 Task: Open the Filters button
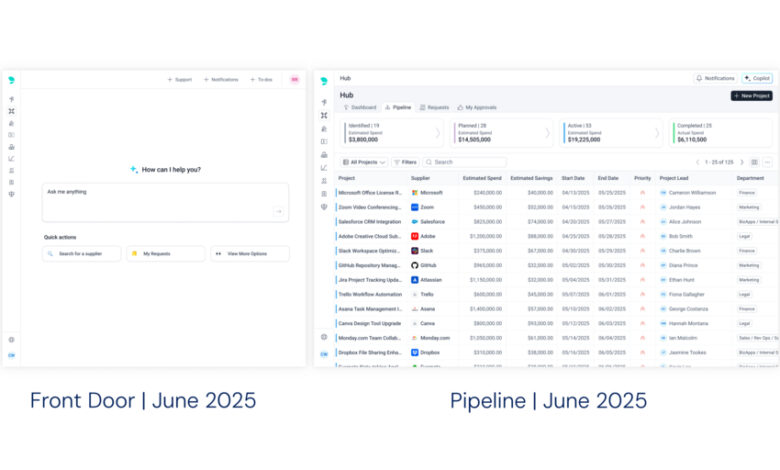(405, 162)
